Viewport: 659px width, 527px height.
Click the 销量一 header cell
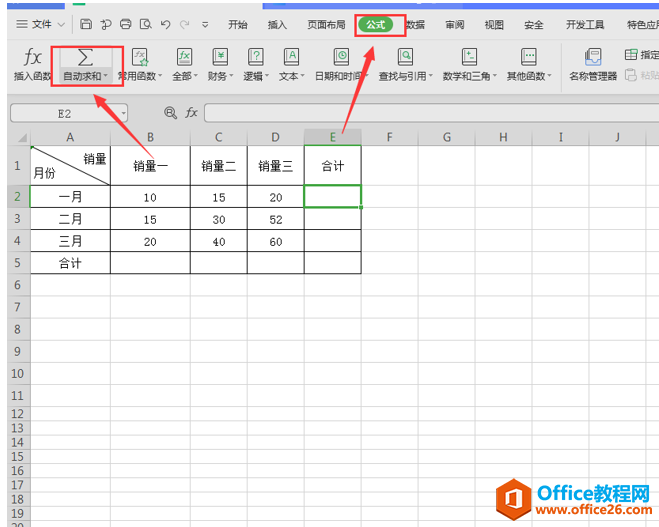coord(150,166)
